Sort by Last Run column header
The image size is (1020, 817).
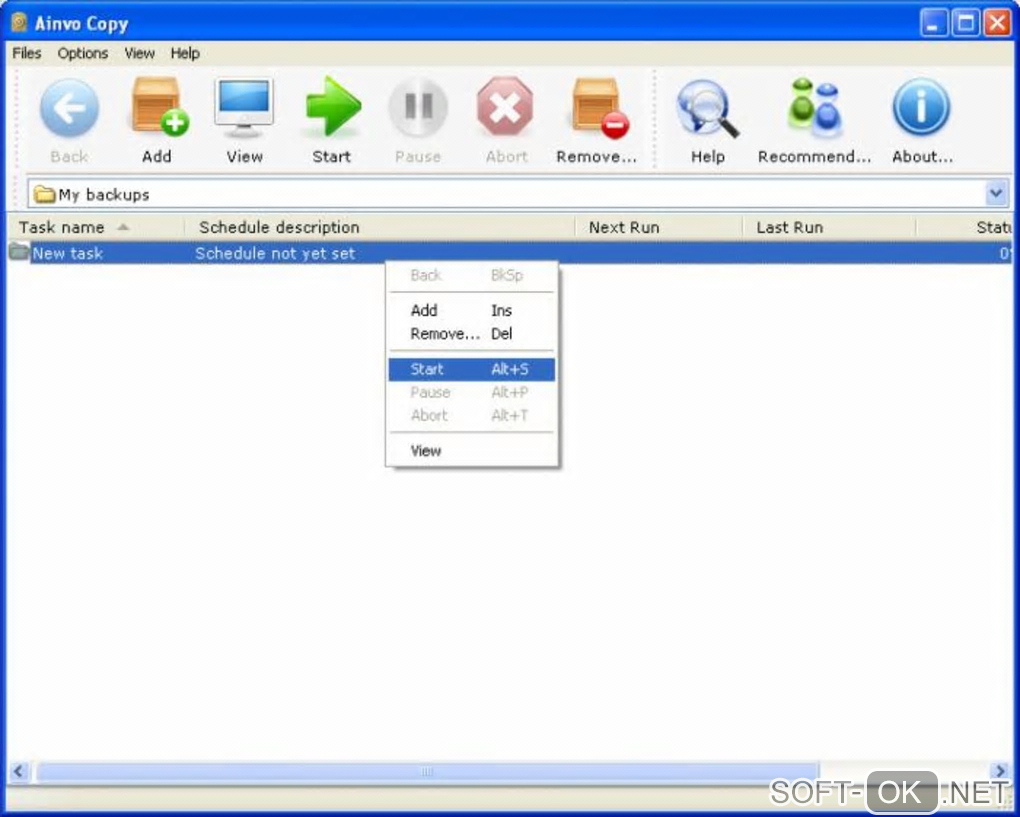point(829,227)
